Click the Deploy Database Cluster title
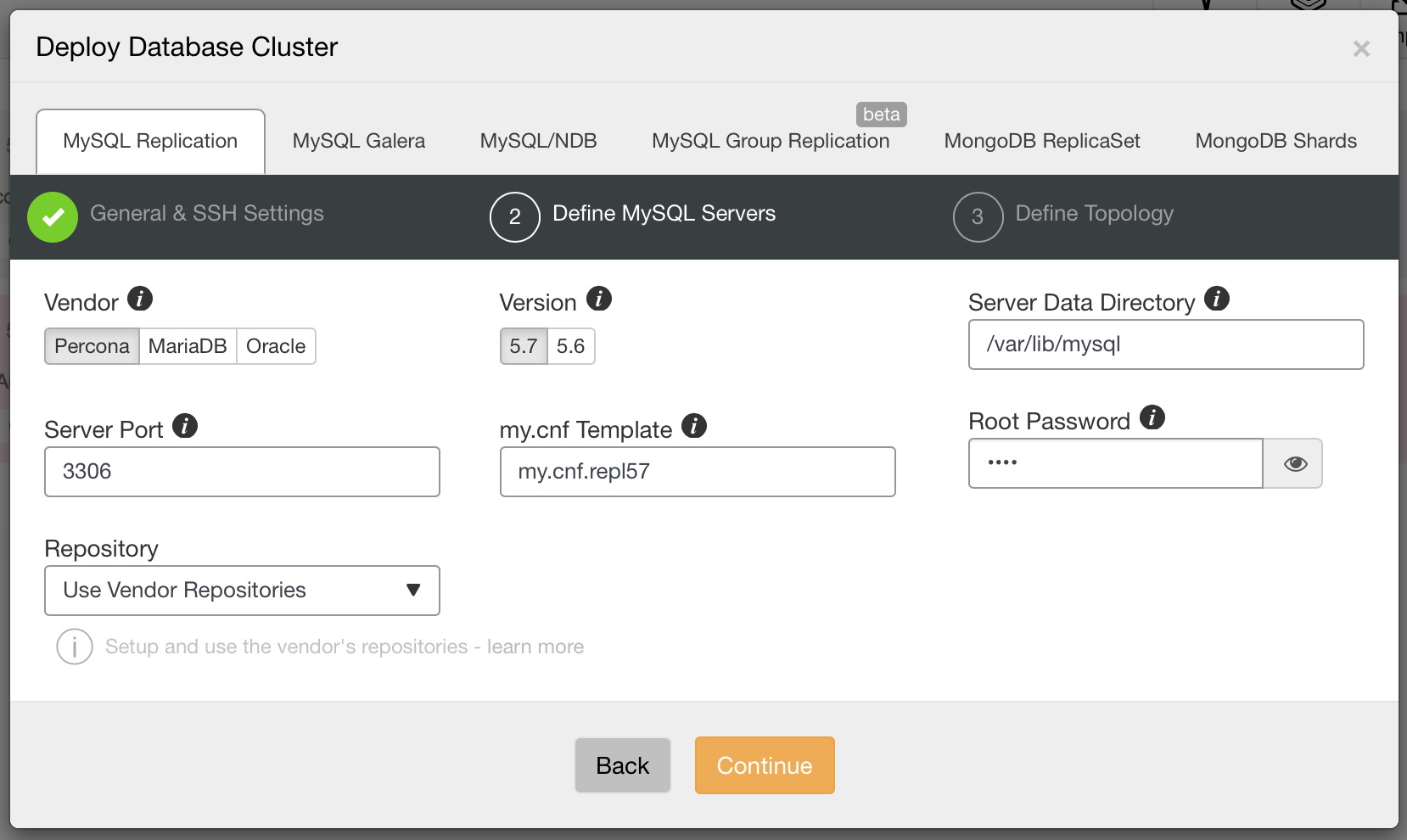This screenshot has height=840, width=1407. point(187,47)
